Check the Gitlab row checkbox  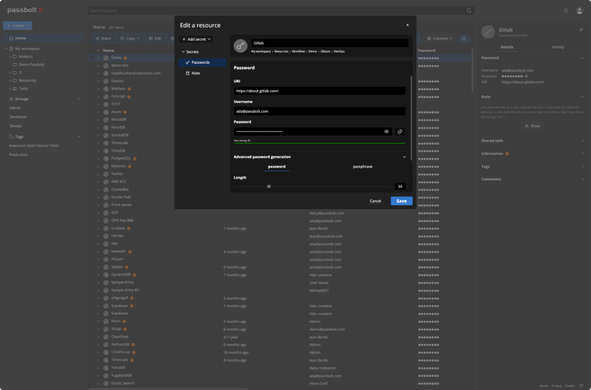[x=92, y=58]
